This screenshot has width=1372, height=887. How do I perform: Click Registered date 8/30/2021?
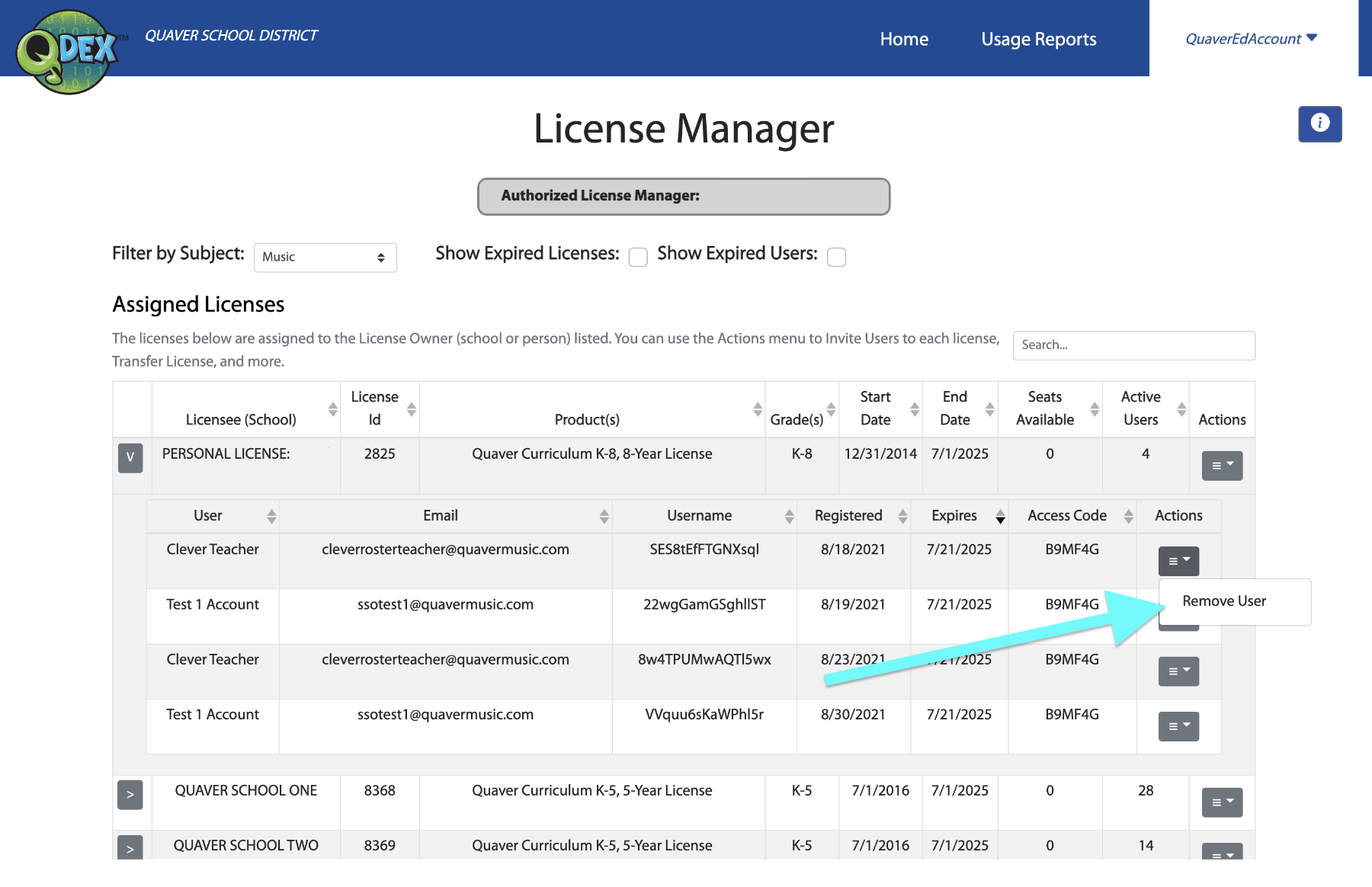pyautogui.click(x=853, y=715)
